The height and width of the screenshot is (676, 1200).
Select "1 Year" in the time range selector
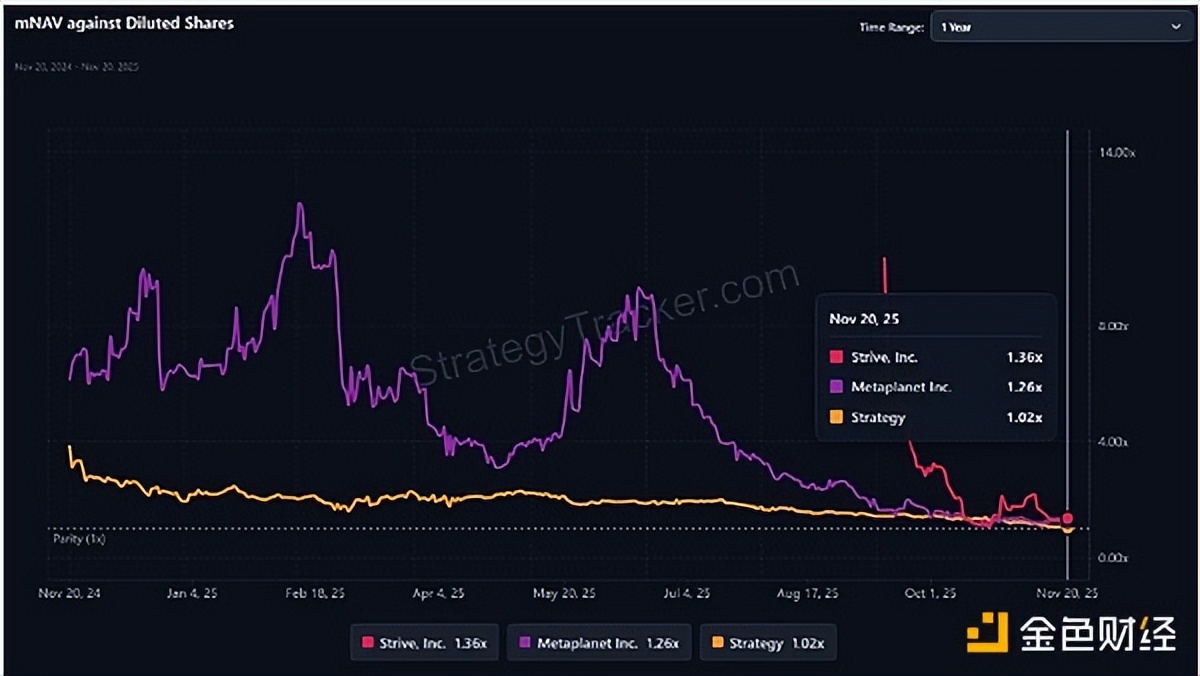(x=955, y=27)
